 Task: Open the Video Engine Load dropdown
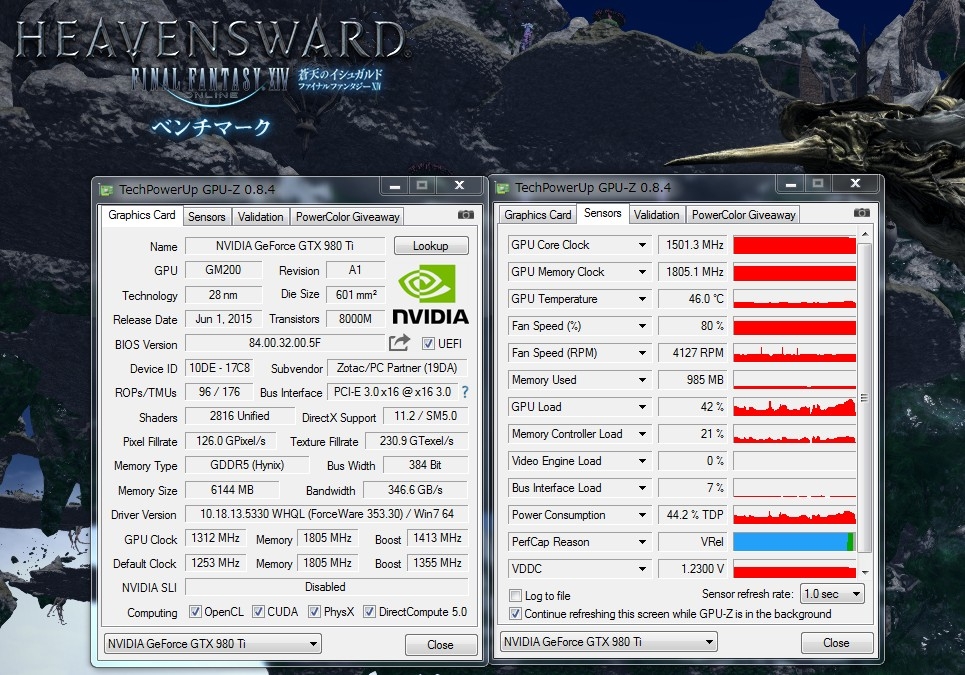(642, 461)
